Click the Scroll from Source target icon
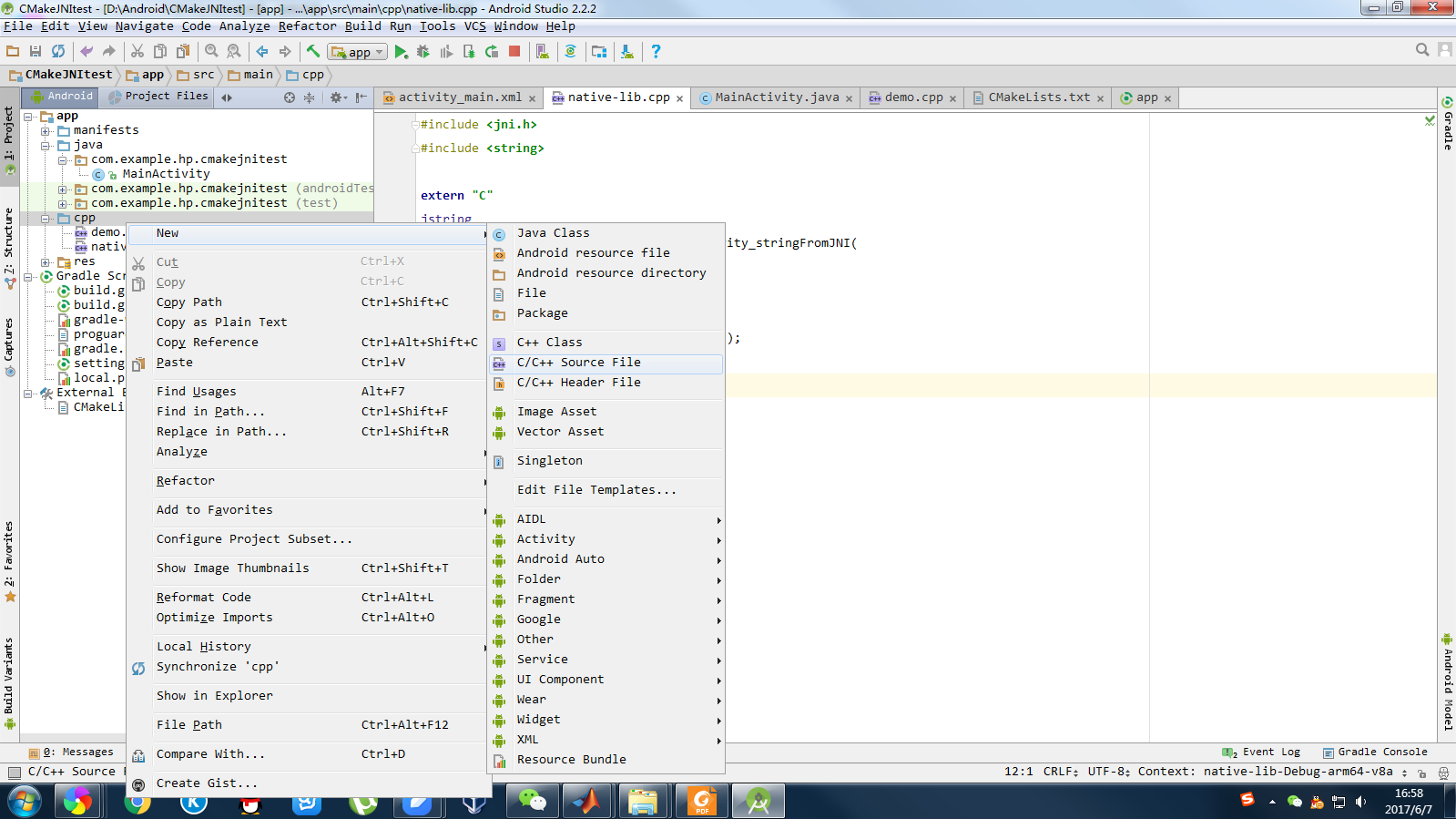The image size is (1456, 819). (290, 97)
